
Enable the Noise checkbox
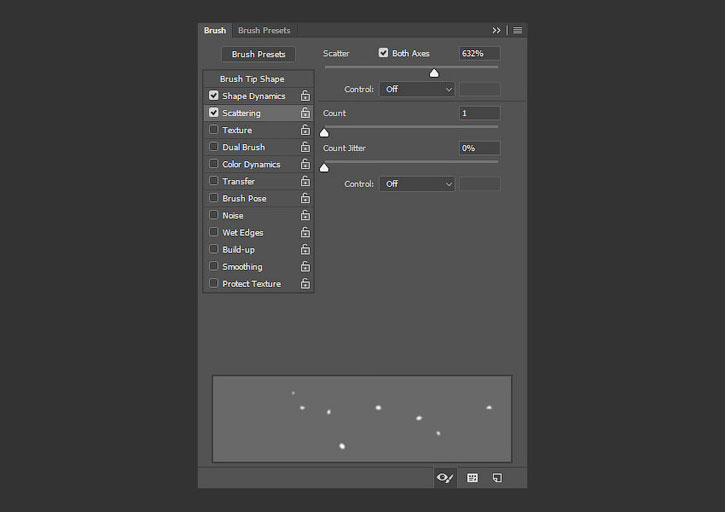point(213,215)
